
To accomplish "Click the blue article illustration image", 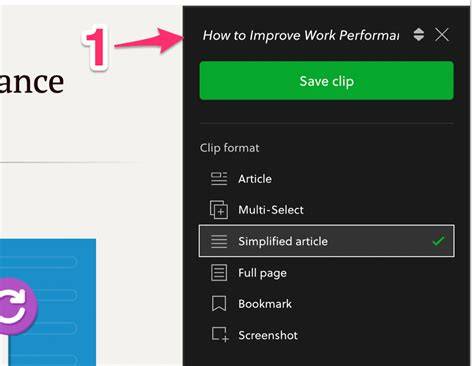I will click(48, 302).
